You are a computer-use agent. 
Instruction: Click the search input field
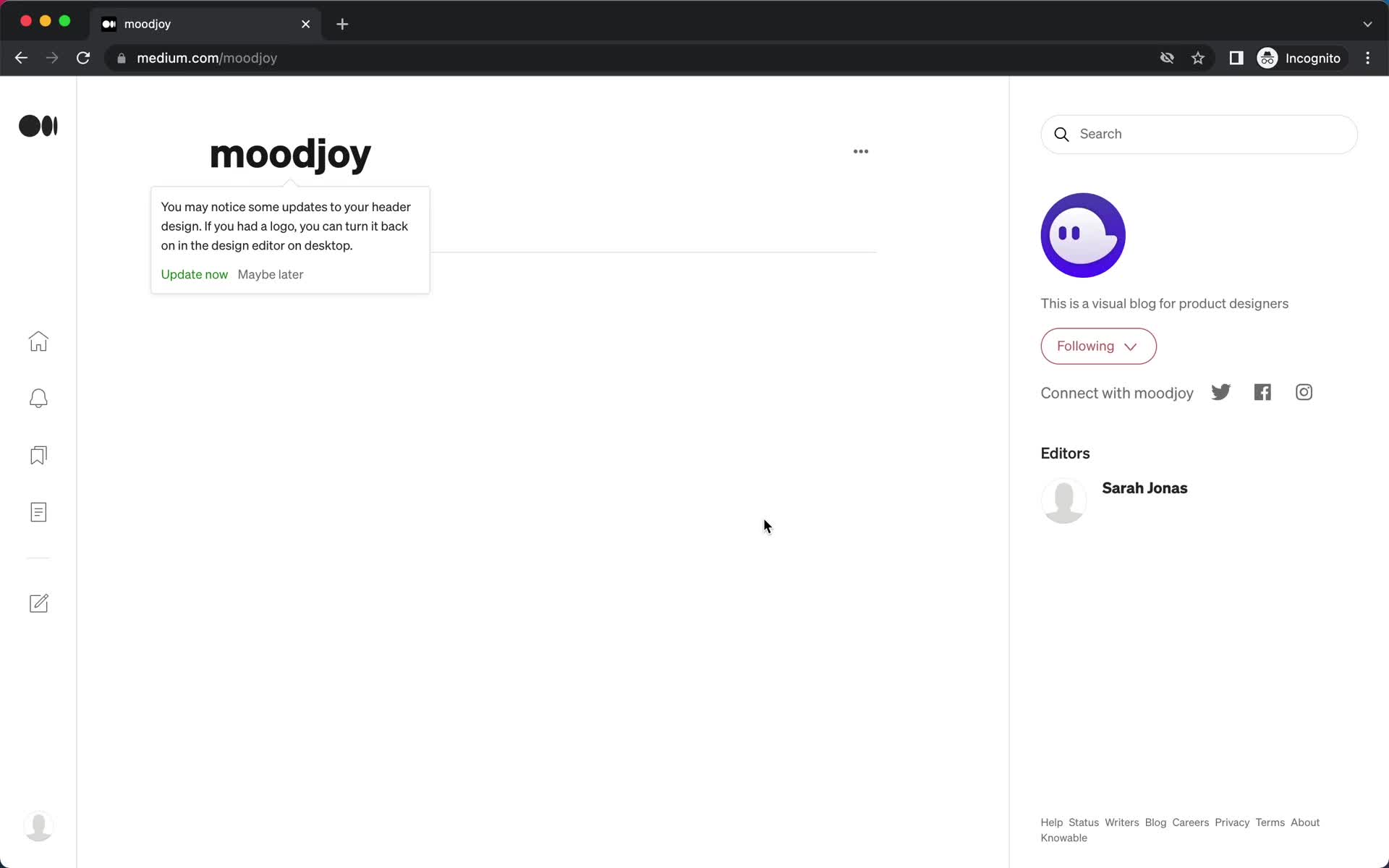[x=1199, y=134]
